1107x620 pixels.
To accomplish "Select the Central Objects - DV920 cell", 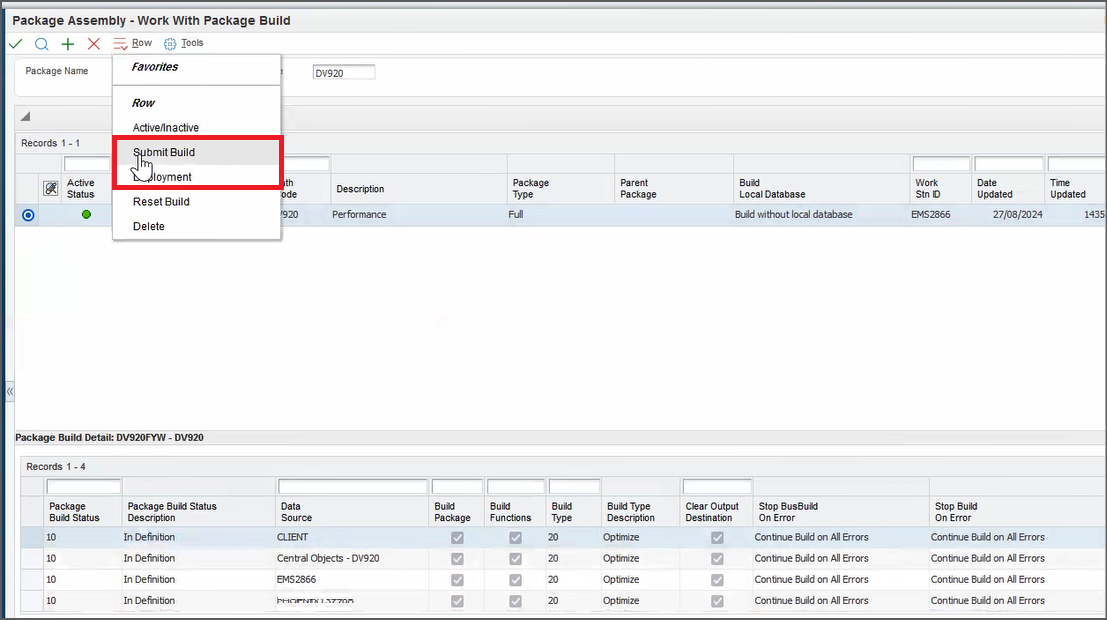I will [x=328, y=559].
